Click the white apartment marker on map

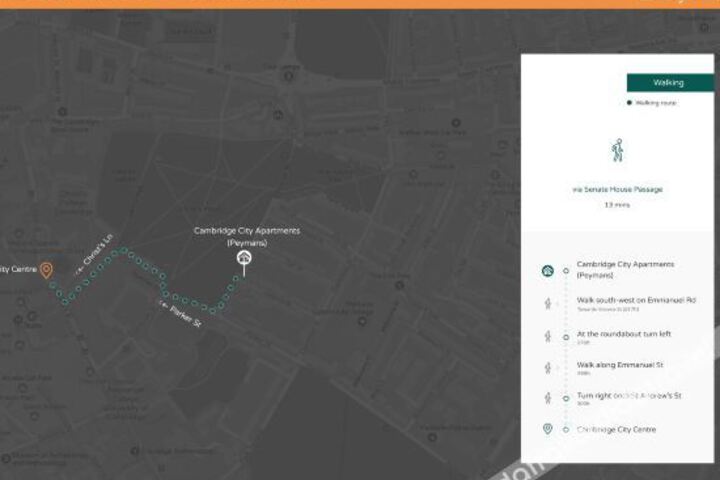(x=244, y=261)
